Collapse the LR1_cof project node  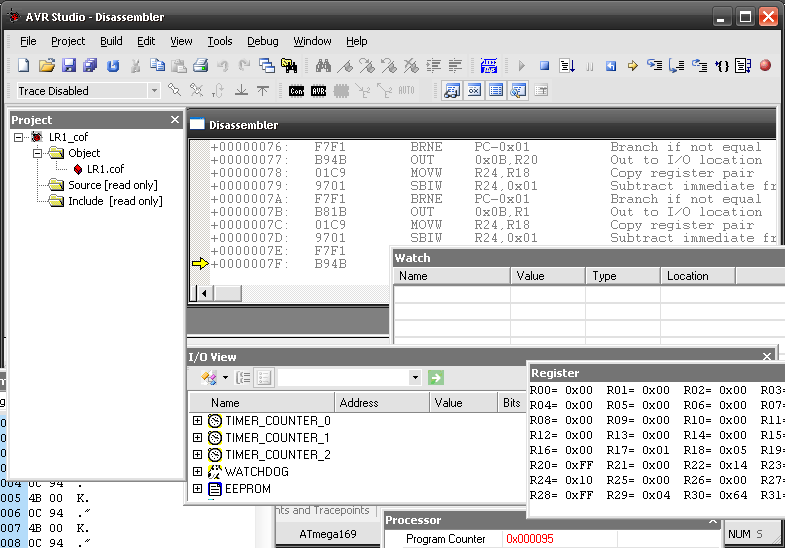(19, 137)
